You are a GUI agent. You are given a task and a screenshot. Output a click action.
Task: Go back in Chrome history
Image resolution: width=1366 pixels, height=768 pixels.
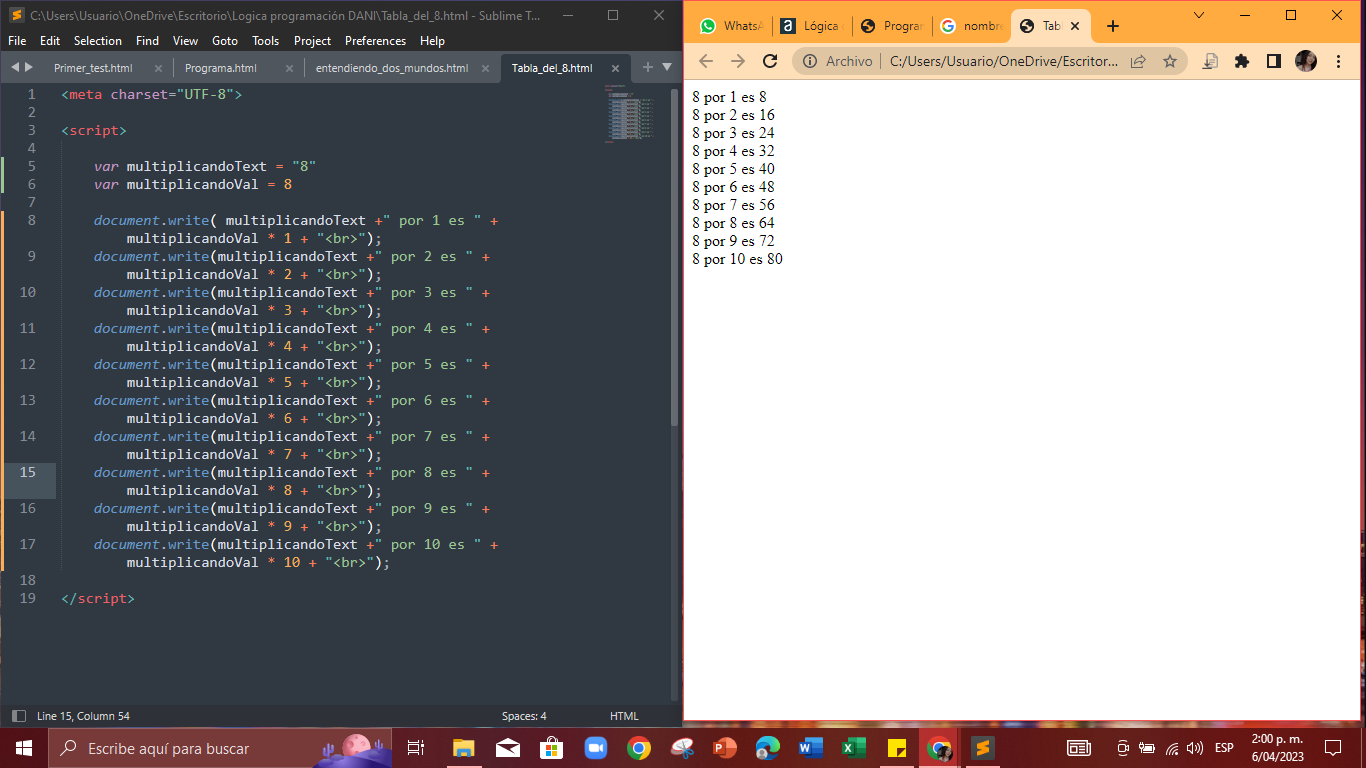[x=706, y=61]
